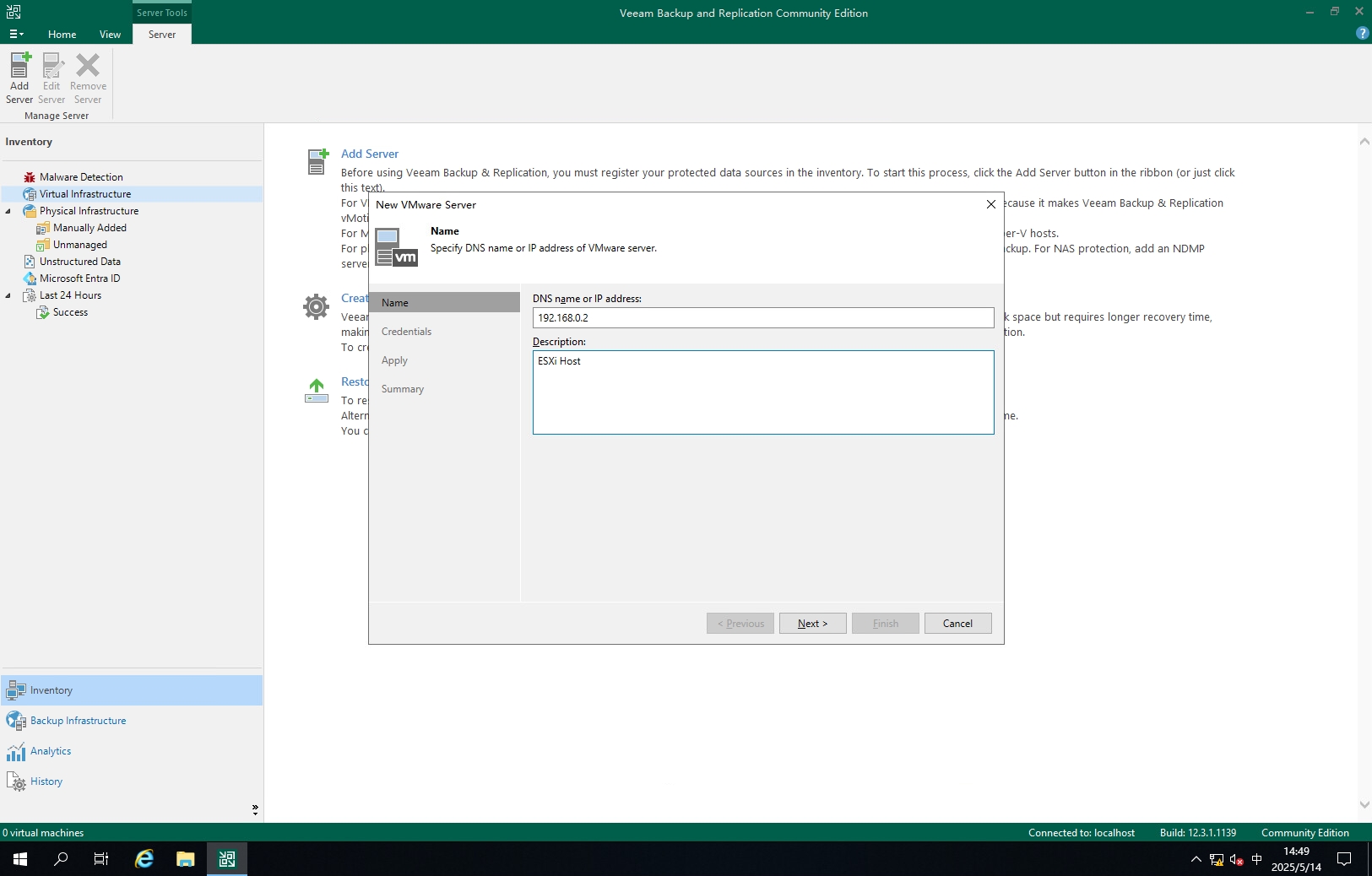The image size is (1372, 876).
Task: Select the Malware Detection tree icon
Action: 30,177
